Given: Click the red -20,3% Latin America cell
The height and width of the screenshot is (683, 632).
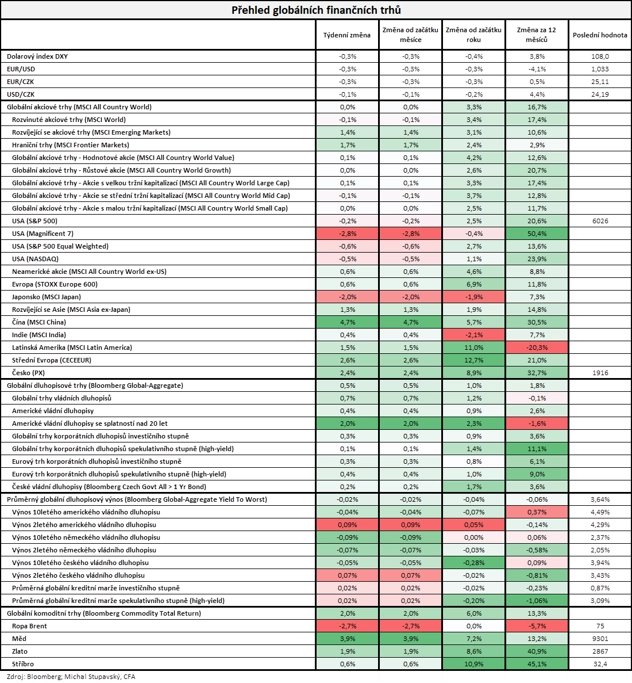Looking at the screenshot, I should click(537, 348).
